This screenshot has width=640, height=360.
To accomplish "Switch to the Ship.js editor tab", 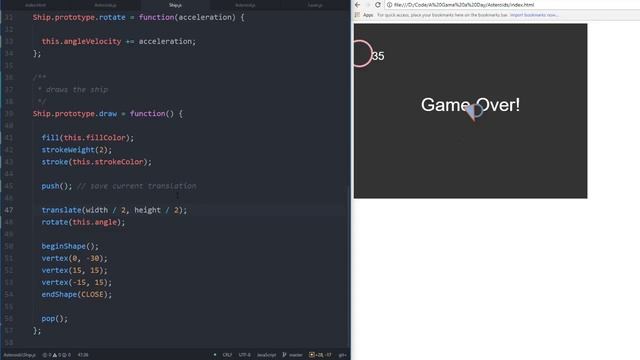I will tap(175, 5).
